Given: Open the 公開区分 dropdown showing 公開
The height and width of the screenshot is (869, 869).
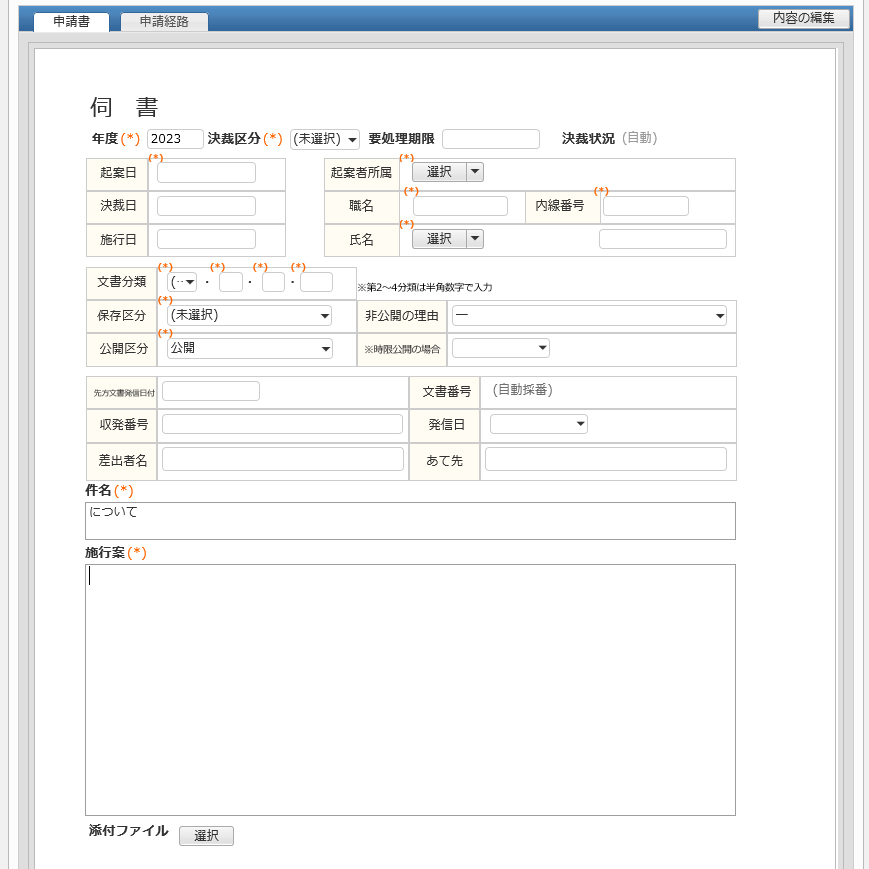Looking at the screenshot, I should click(x=250, y=349).
